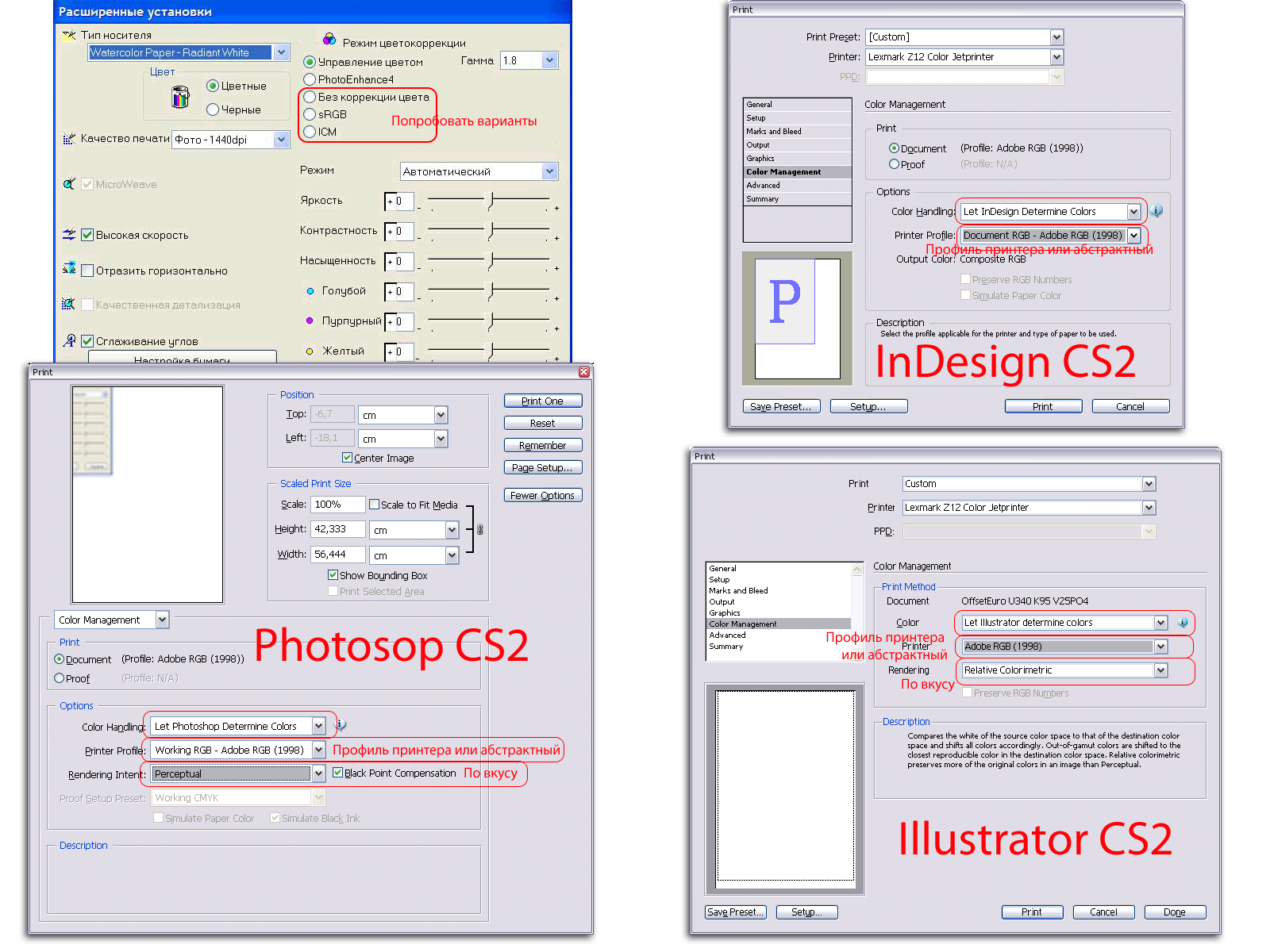Image resolution: width=1270 pixels, height=952 pixels.
Task: Click Fewer Options button
Action: (x=543, y=496)
